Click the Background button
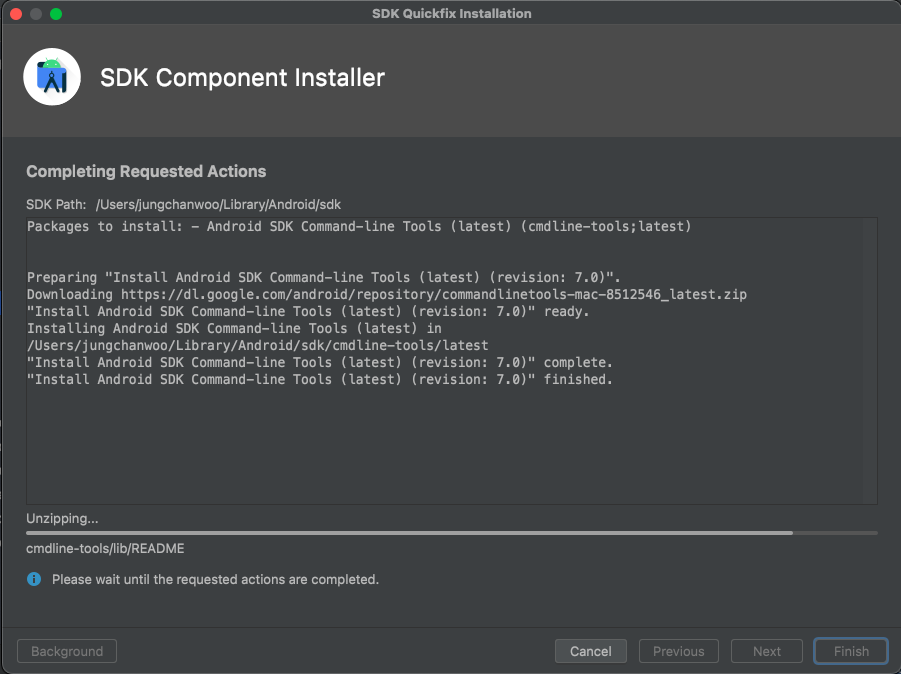 point(67,651)
